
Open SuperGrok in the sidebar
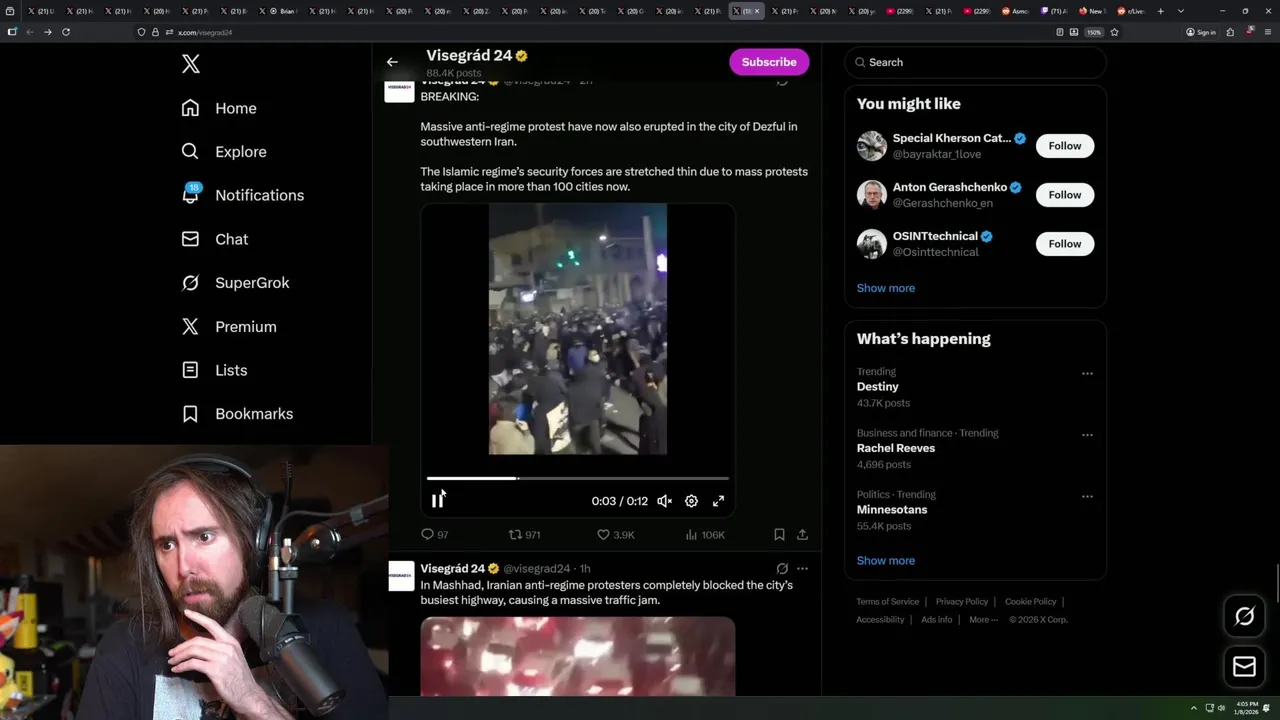coord(235,283)
